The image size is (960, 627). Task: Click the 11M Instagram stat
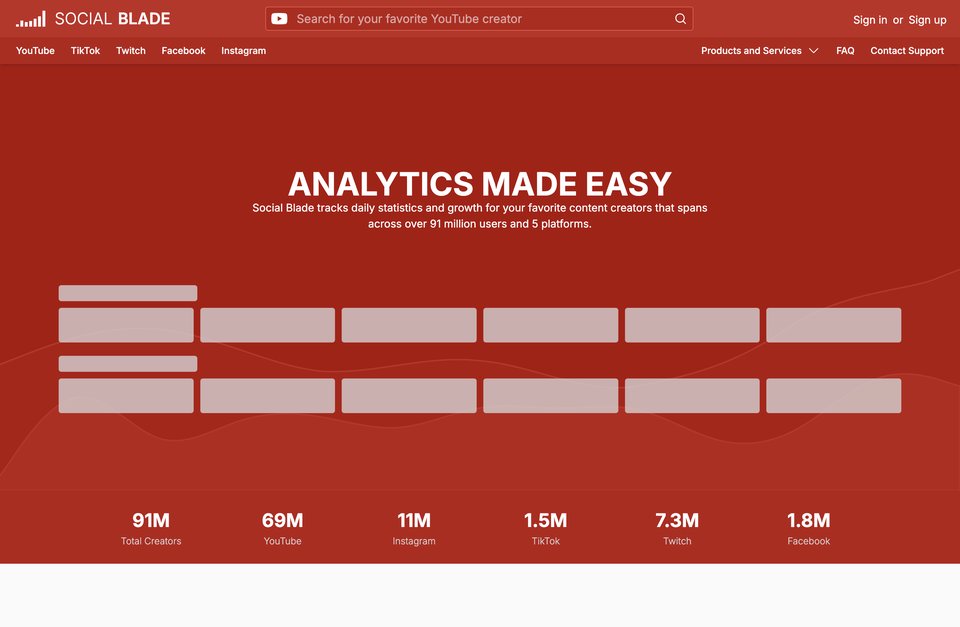(x=414, y=528)
